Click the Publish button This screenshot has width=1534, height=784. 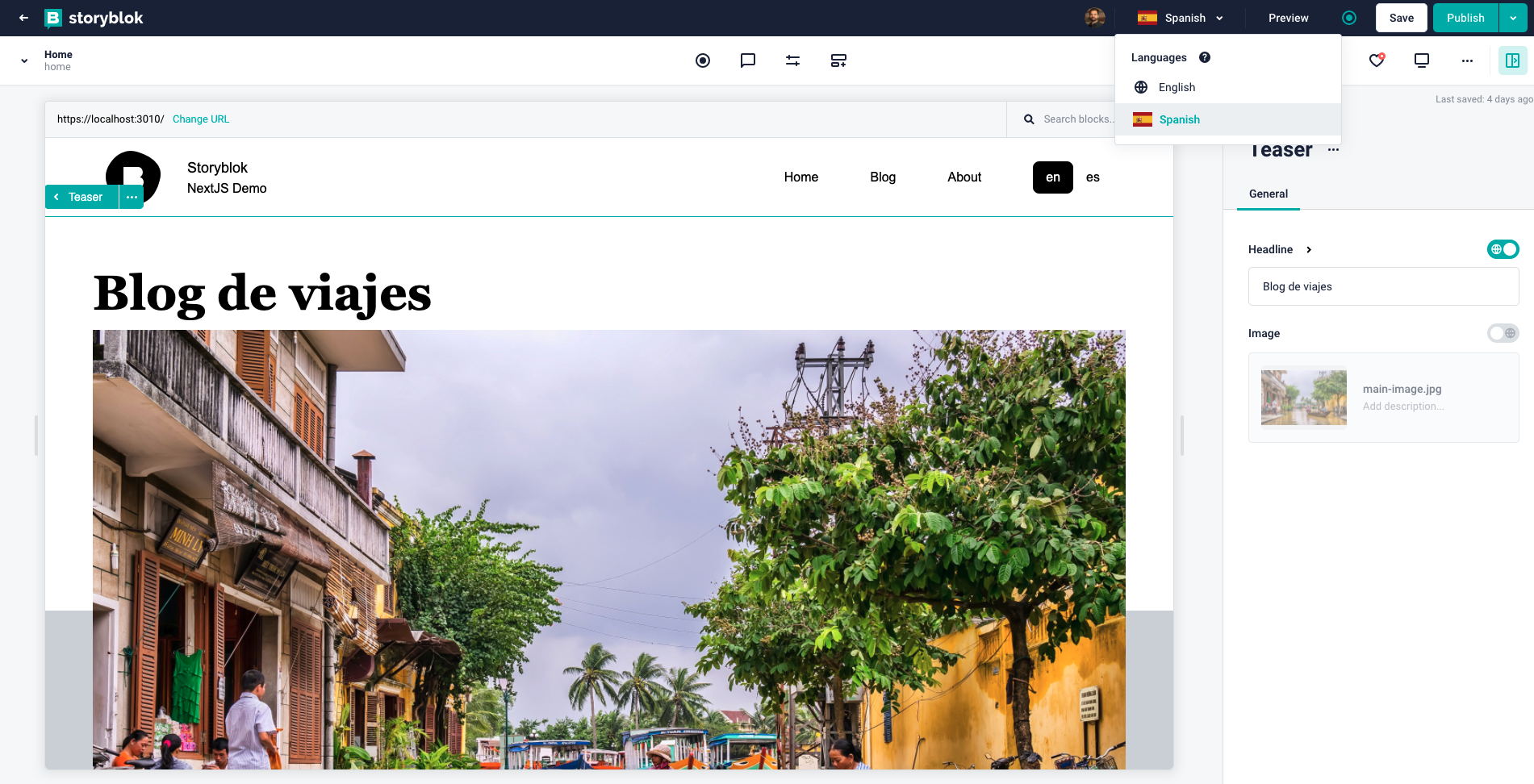coord(1465,18)
